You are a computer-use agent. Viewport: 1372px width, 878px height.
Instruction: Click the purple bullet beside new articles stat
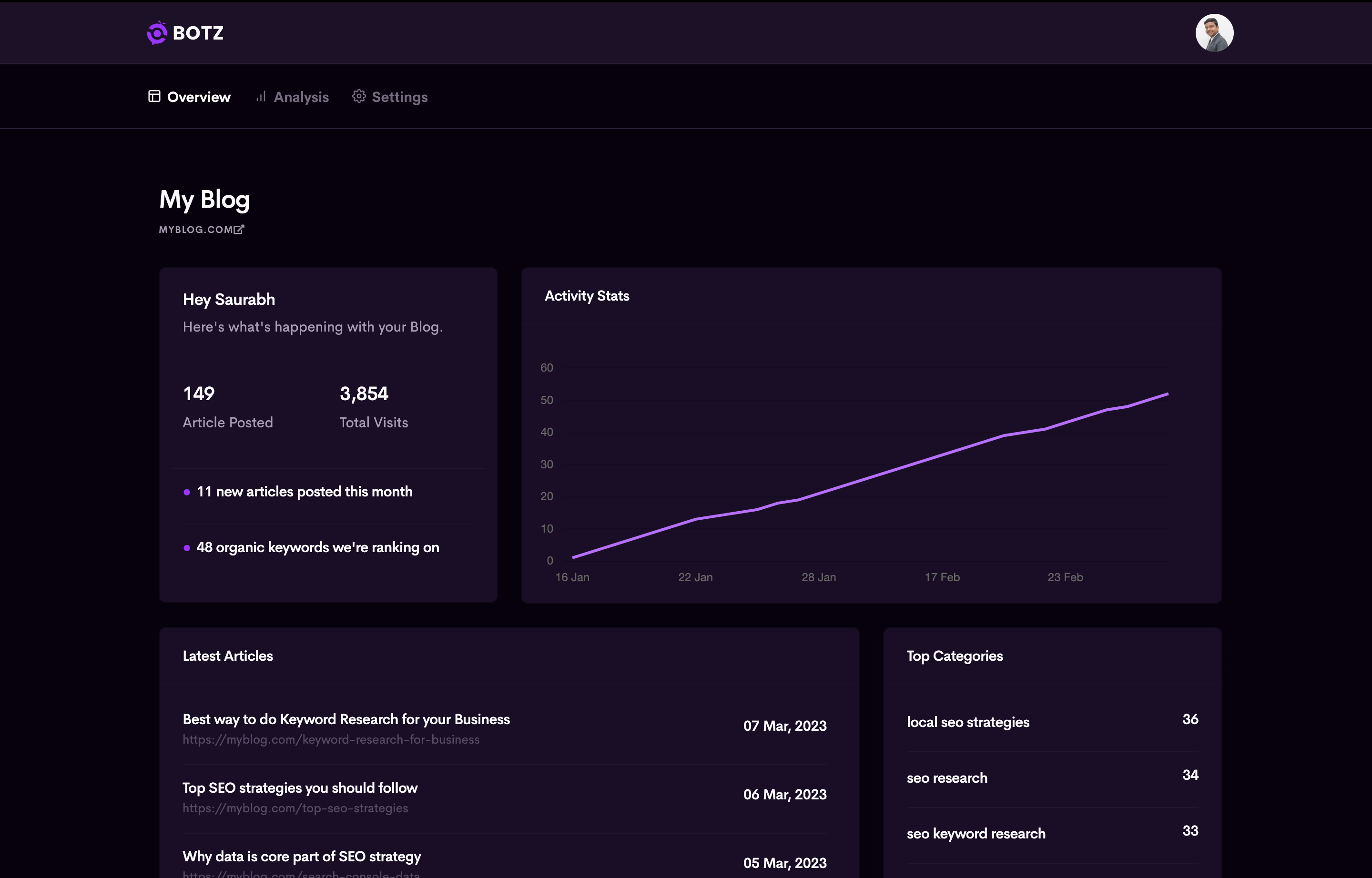click(x=186, y=492)
